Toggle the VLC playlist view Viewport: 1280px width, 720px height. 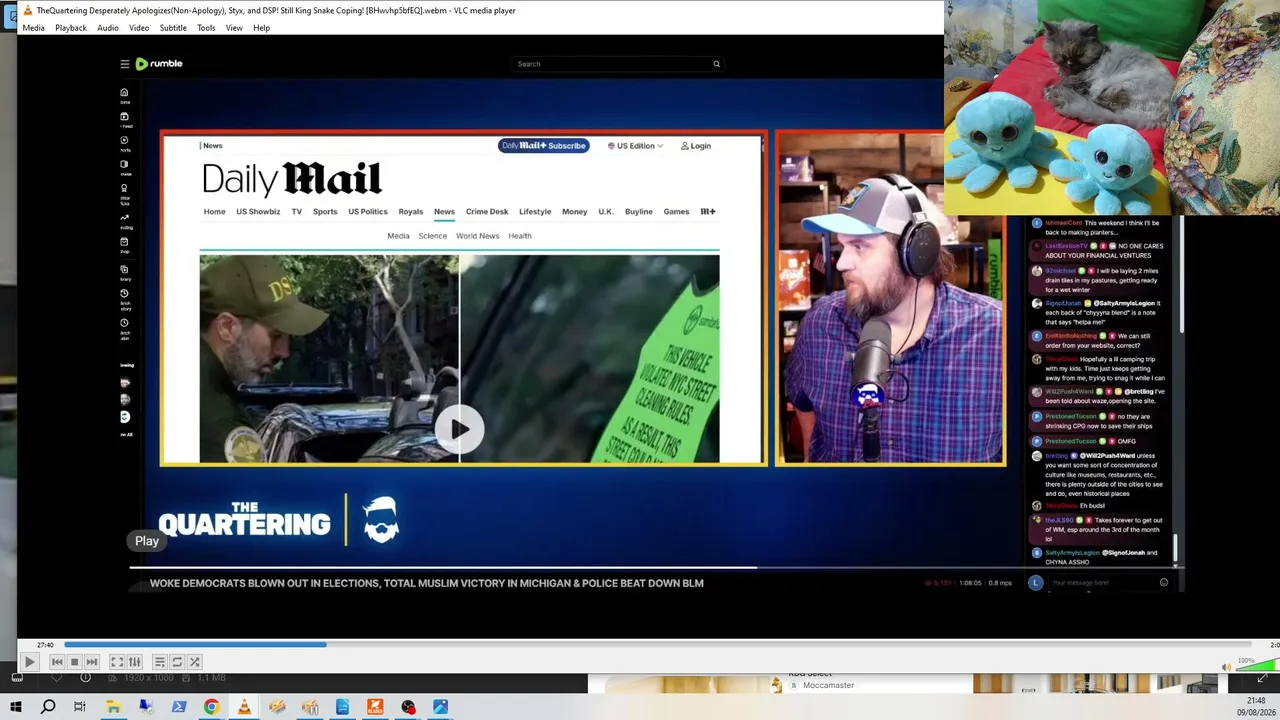[160, 662]
